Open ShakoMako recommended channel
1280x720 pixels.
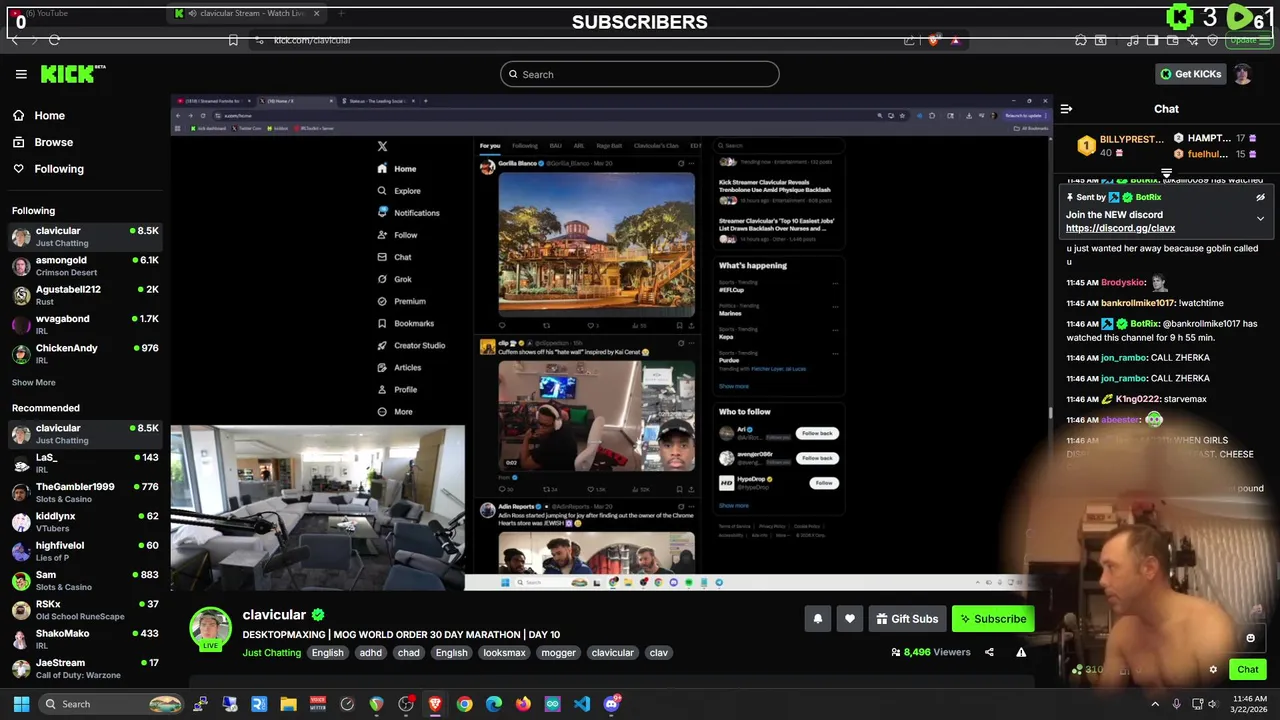point(85,639)
